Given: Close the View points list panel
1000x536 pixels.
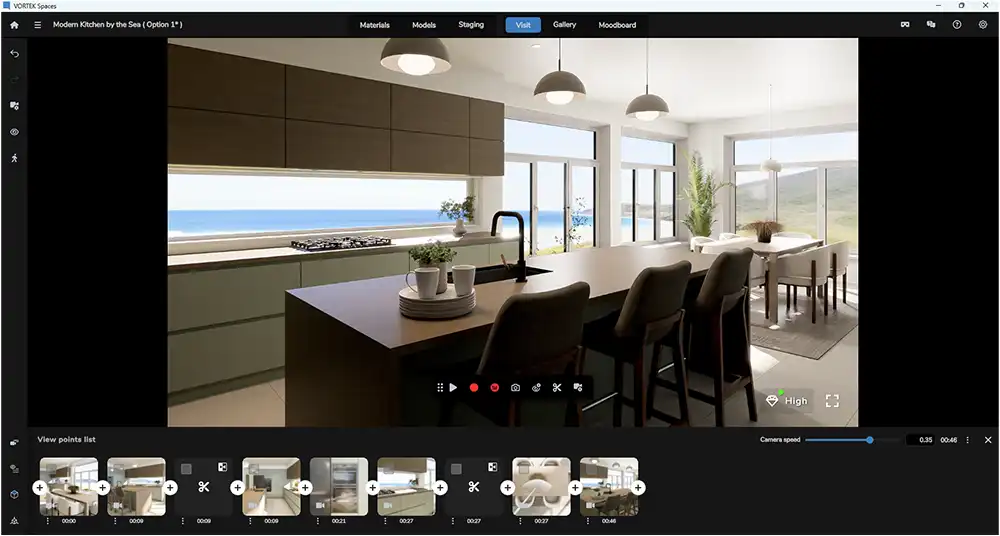Looking at the screenshot, I should (x=988, y=440).
